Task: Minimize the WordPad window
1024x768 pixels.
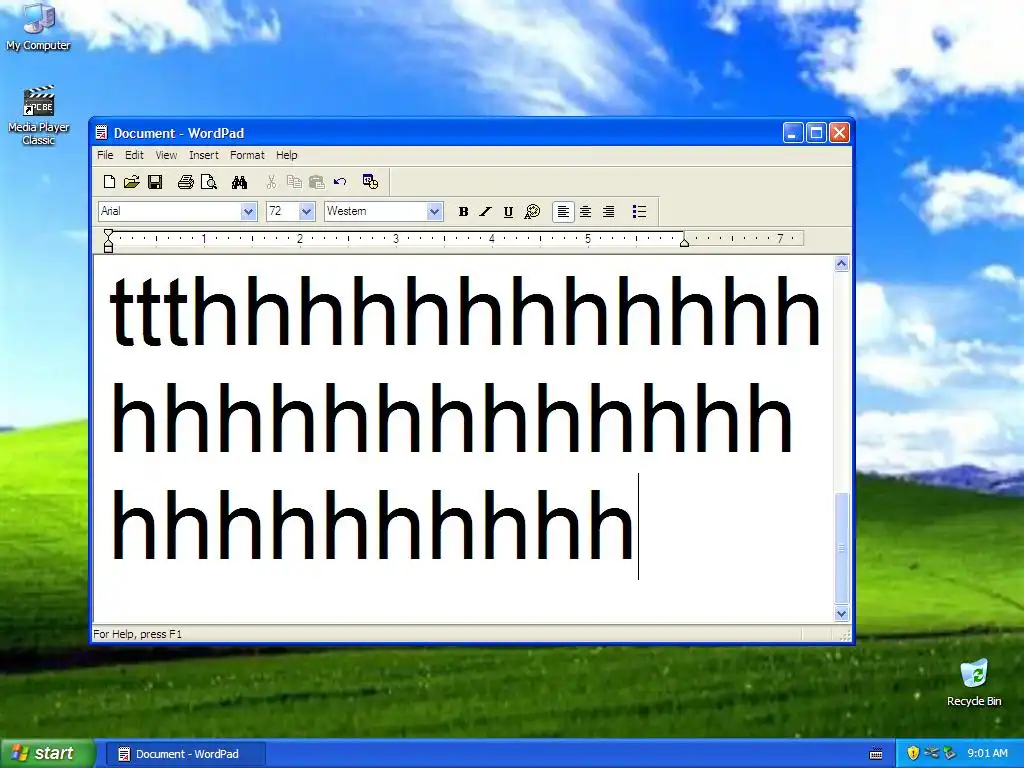Action: pos(793,133)
